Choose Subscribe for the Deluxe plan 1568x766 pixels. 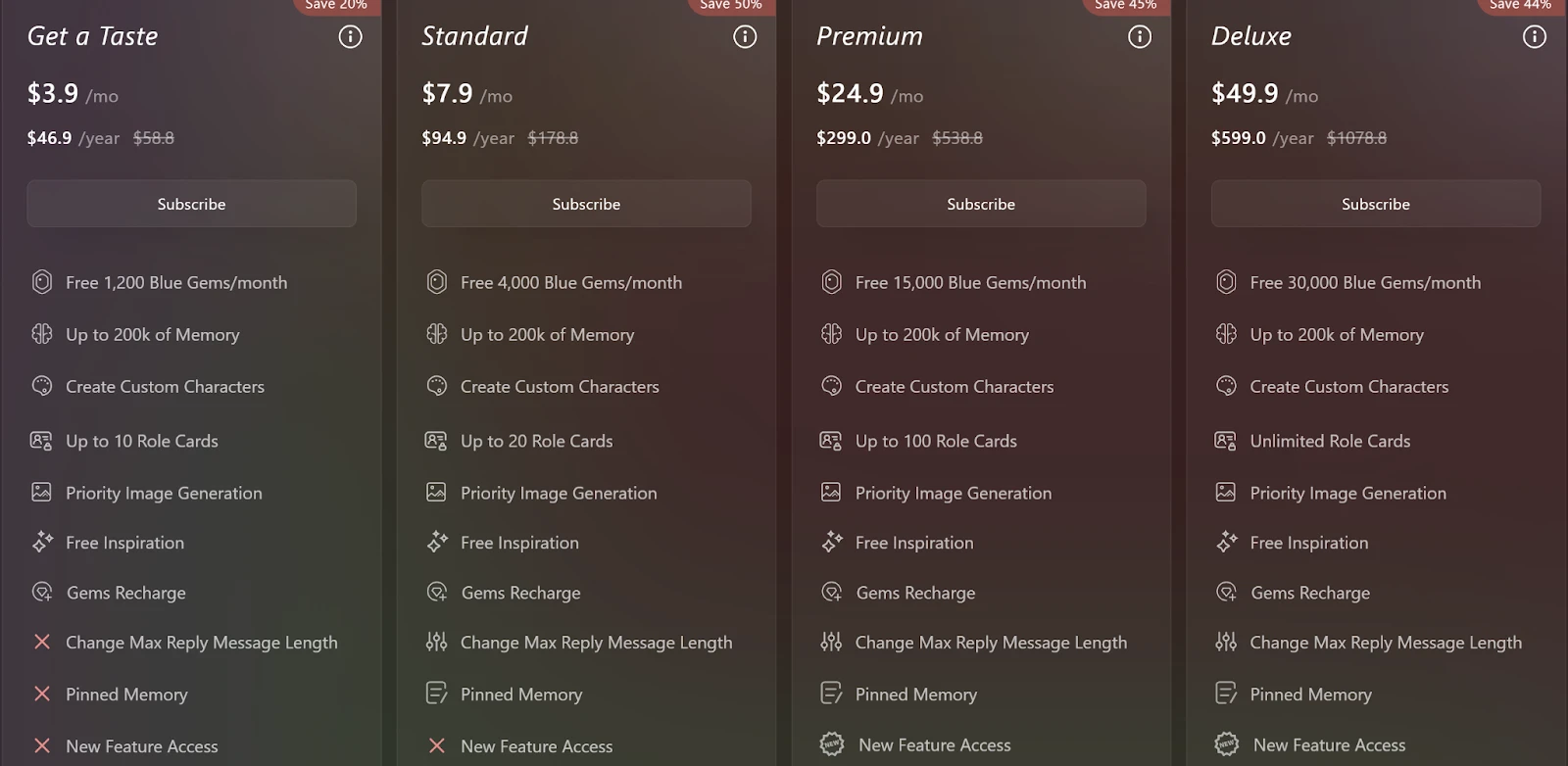[1375, 204]
